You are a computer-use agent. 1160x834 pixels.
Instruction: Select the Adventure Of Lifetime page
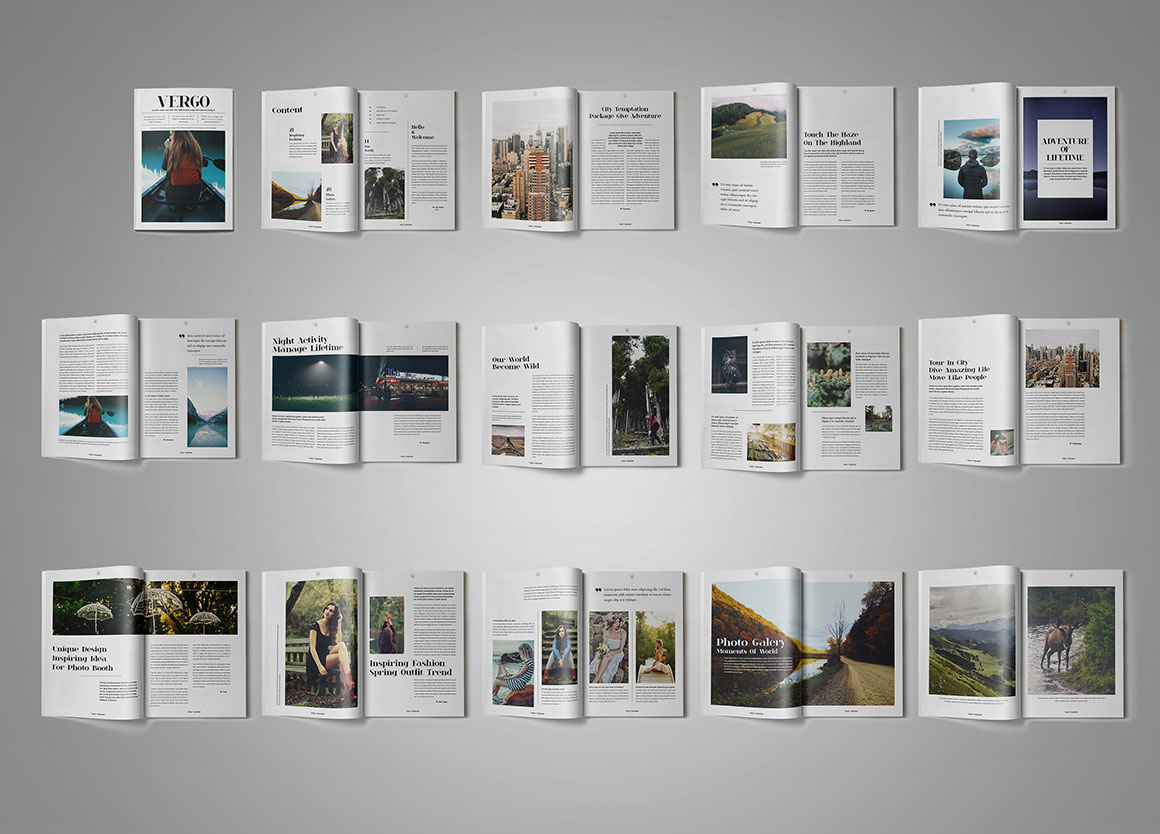[1065, 158]
